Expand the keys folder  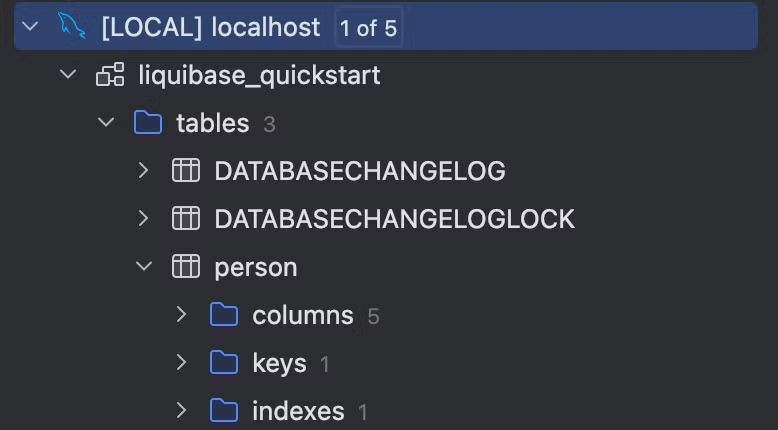(181, 362)
